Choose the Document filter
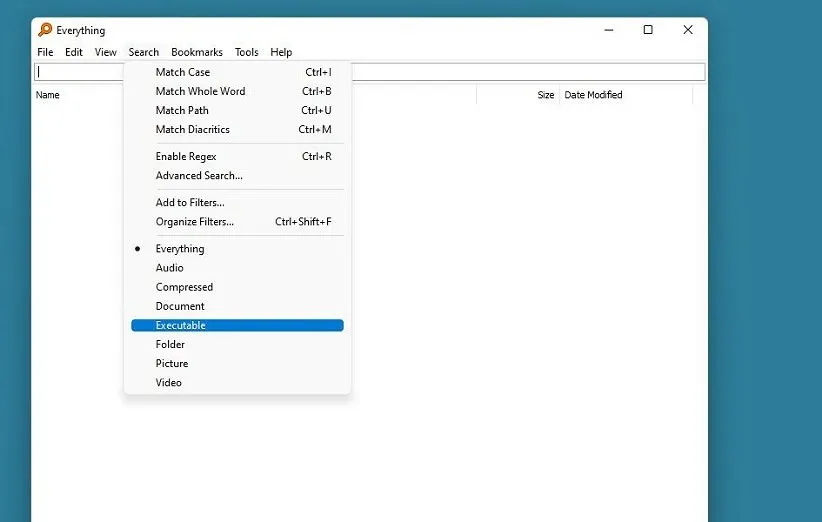Viewport: 822px width, 522px height. (x=180, y=306)
